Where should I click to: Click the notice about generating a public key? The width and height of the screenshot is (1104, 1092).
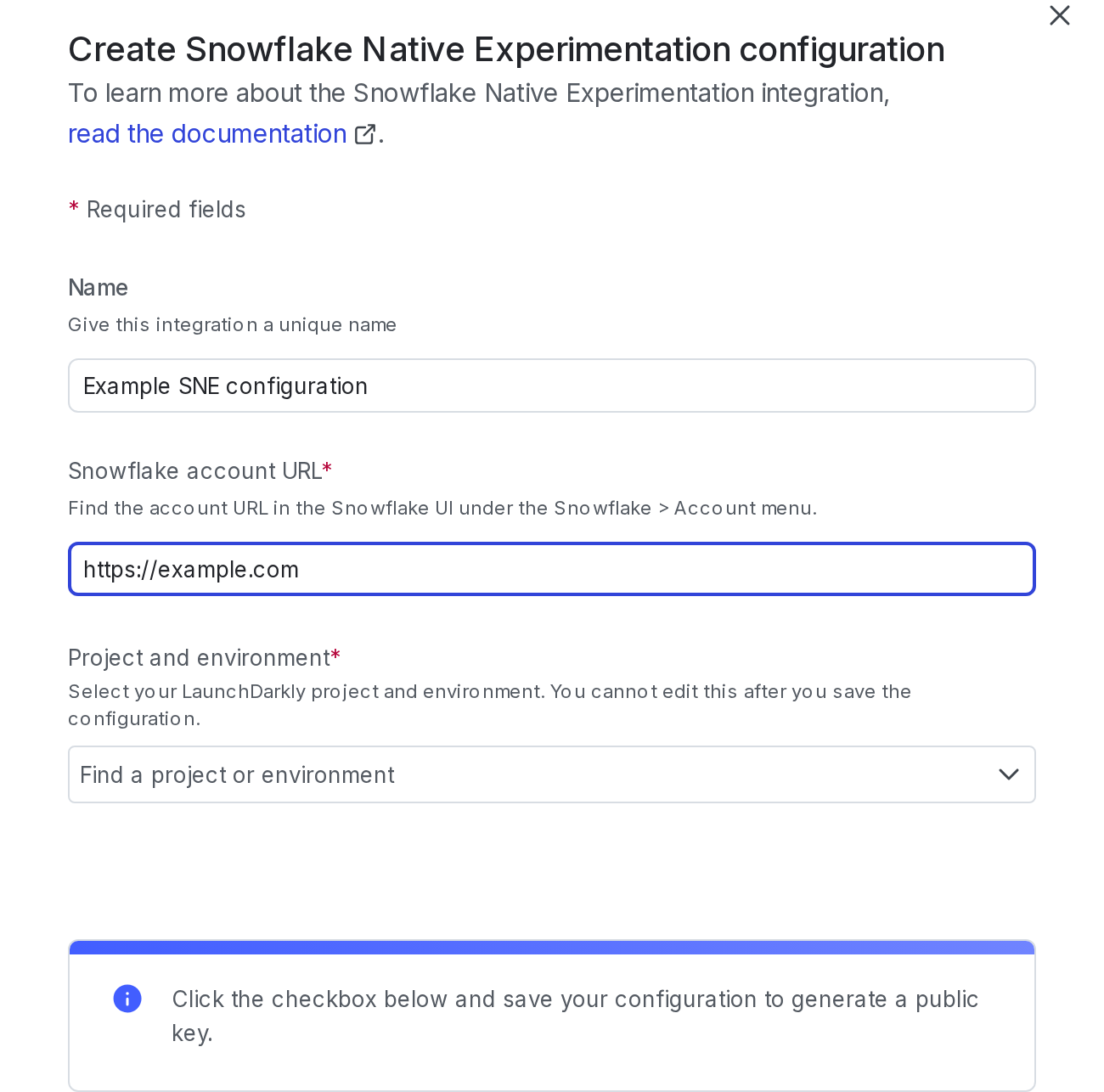click(x=575, y=1016)
